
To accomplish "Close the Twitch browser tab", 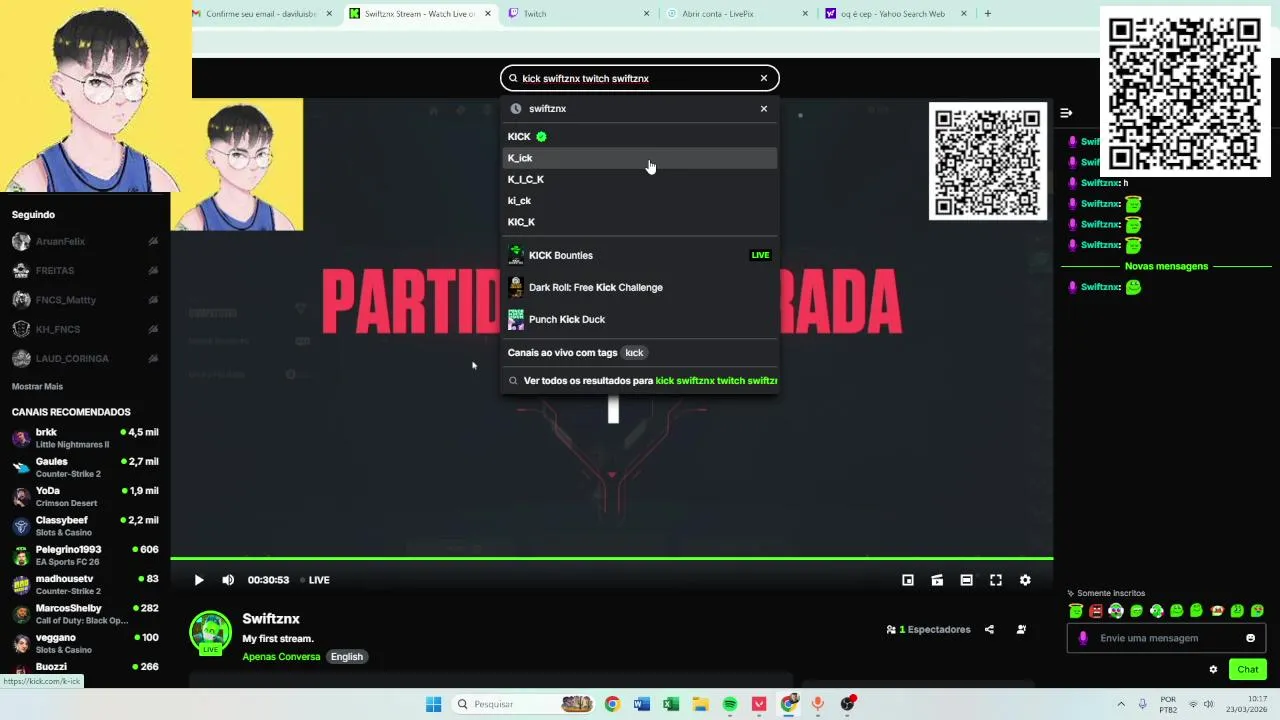I will click(646, 14).
